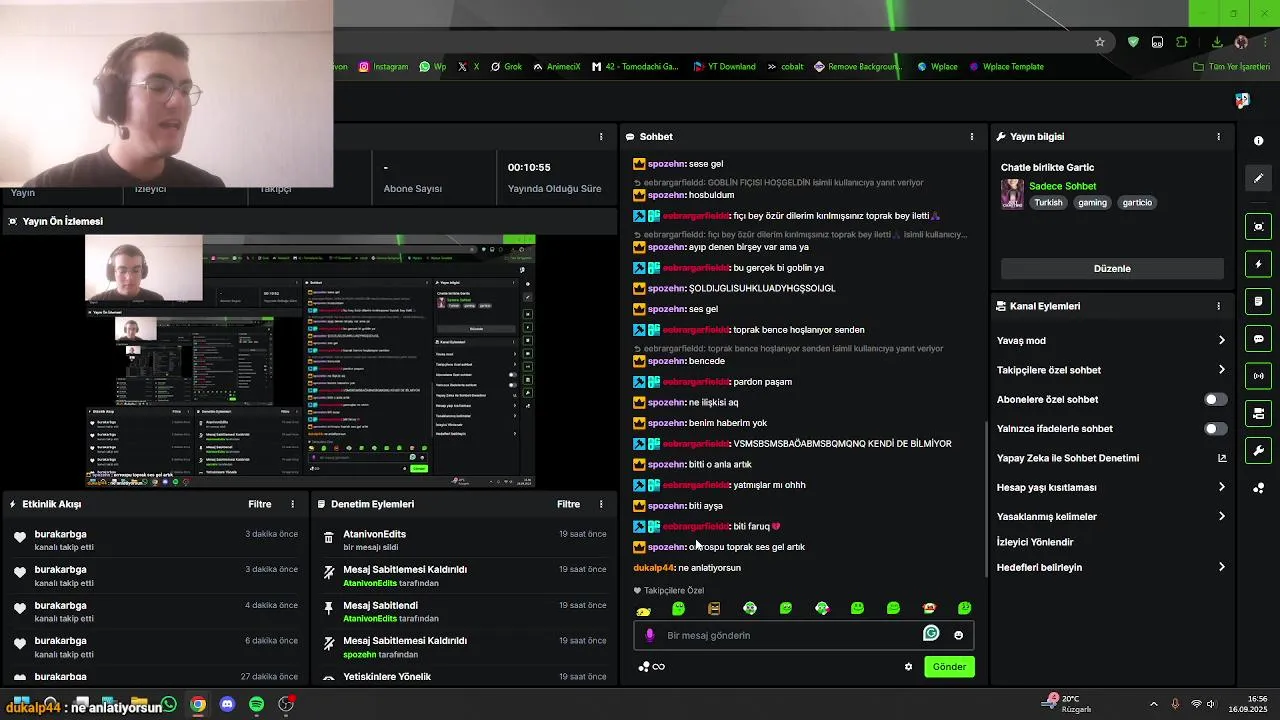Open Spotify from the taskbar

[256, 704]
